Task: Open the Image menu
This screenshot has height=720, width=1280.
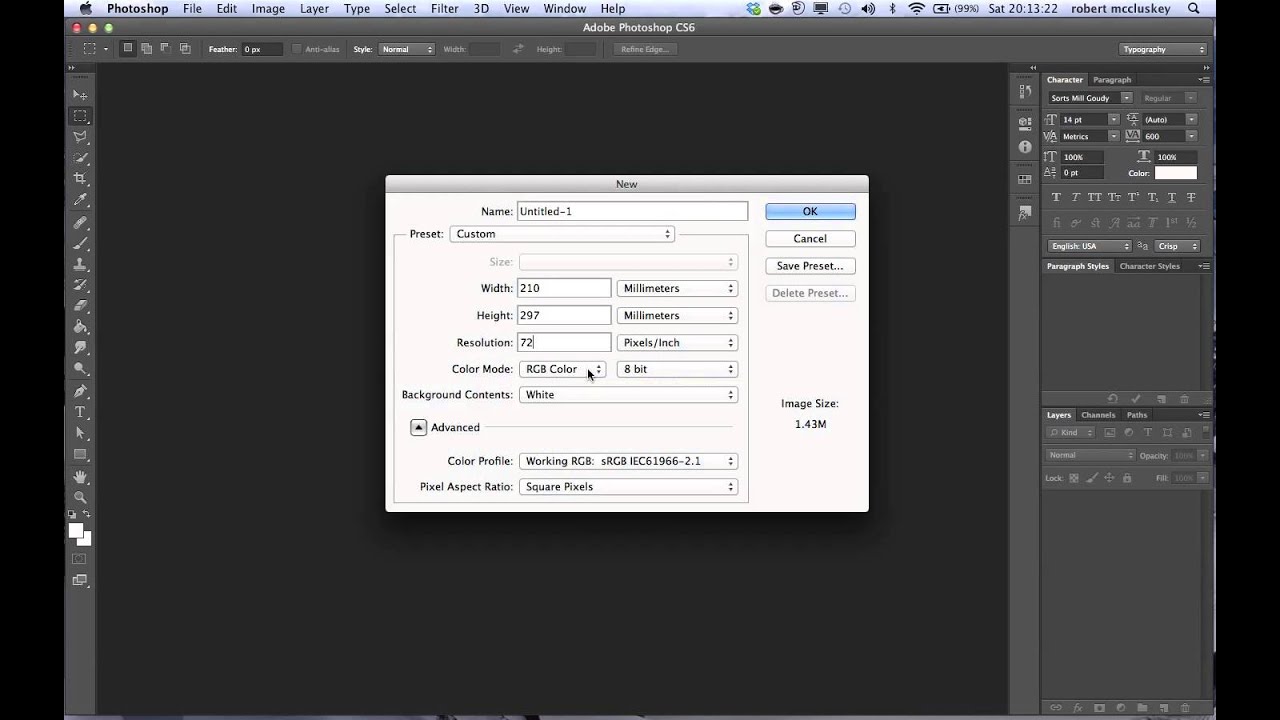Action: pyautogui.click(x=268, y=9)
